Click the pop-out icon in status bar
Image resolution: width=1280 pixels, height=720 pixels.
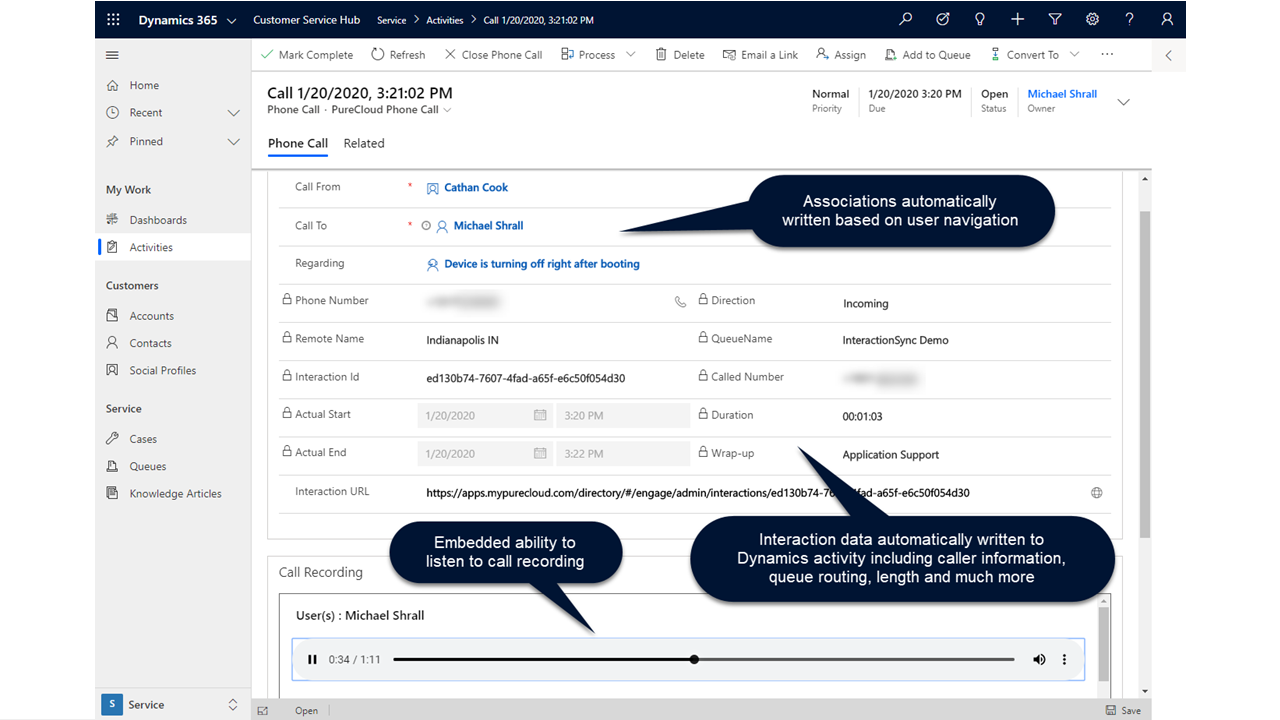(263, 711)
